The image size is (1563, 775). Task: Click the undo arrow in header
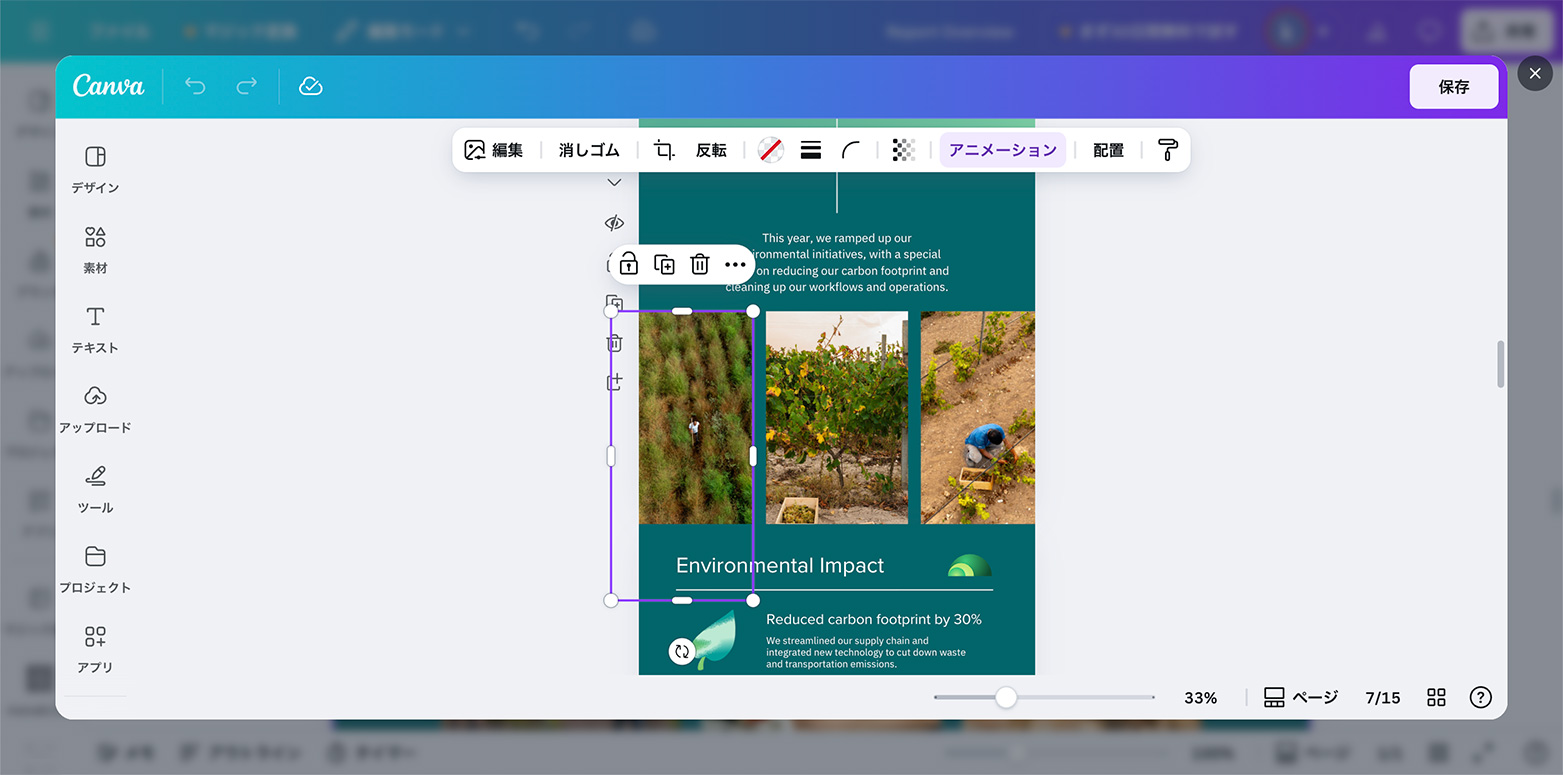click(x=195, y=87)
